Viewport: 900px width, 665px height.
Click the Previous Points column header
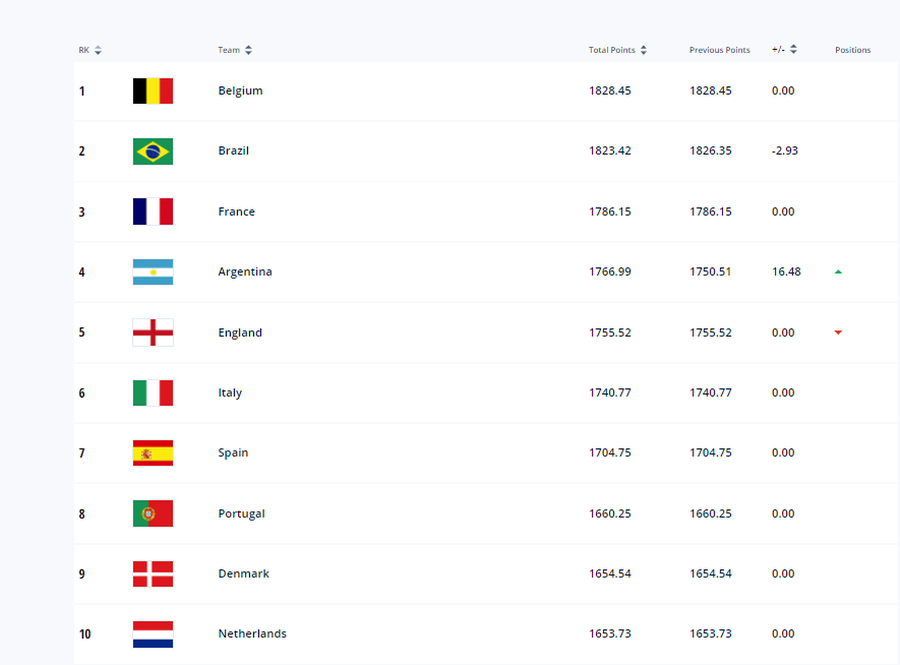pos(720,50)
